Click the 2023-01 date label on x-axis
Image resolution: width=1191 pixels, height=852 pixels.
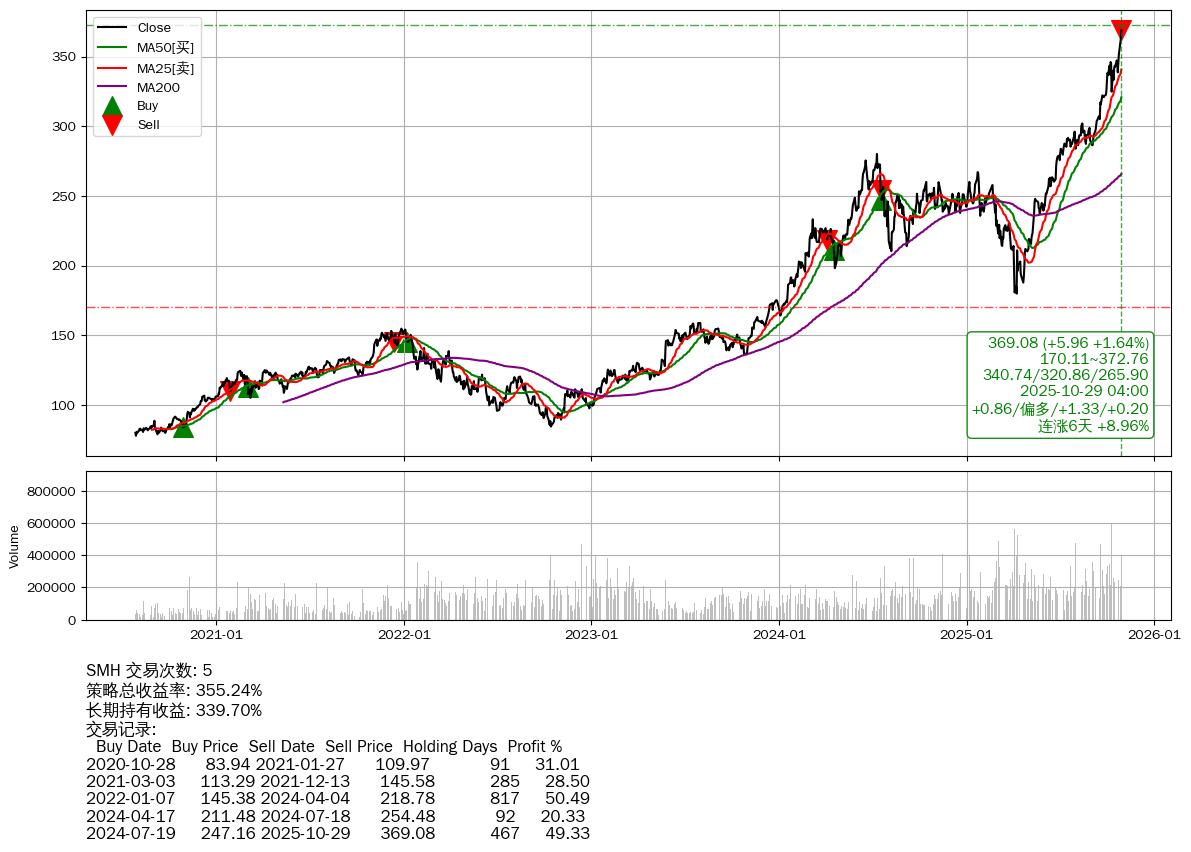[x=591, y=633]
